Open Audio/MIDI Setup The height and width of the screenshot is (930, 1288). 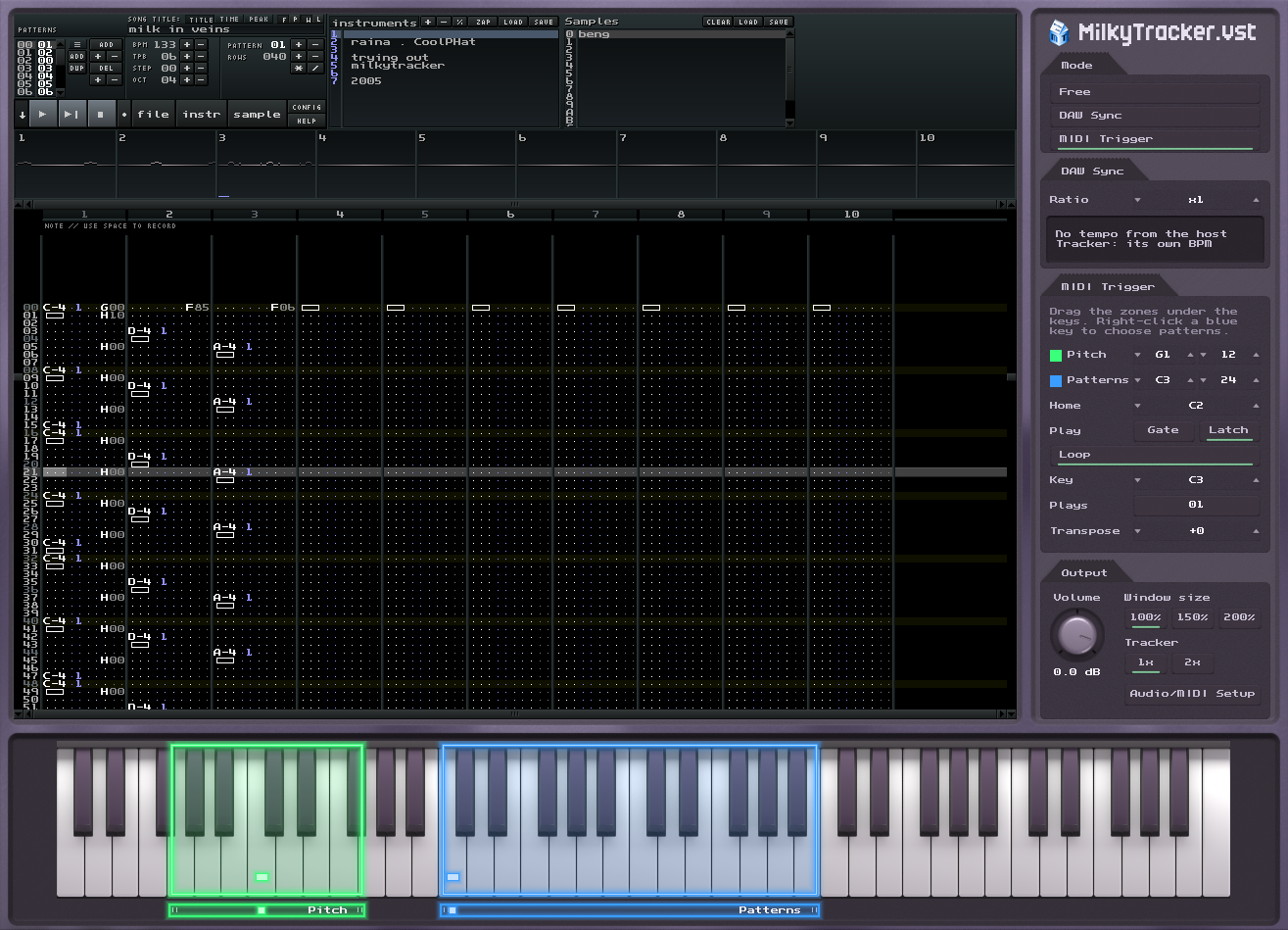pyautogui.click(x=1192, y=694)
